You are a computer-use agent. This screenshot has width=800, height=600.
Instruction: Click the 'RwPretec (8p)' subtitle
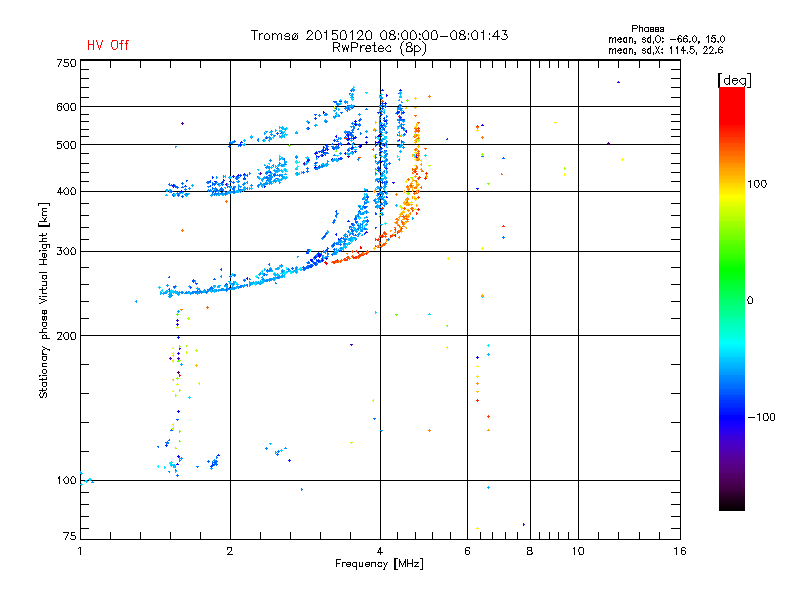point(379,48)
